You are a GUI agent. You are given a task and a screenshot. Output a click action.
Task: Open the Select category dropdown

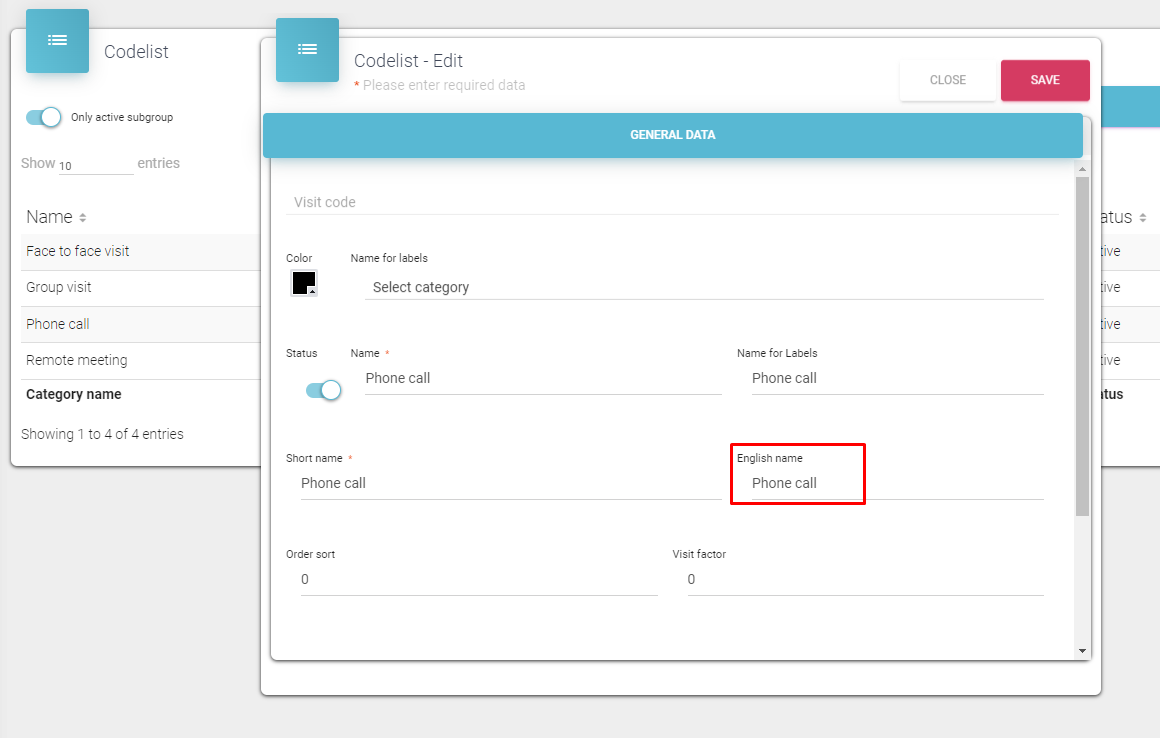point(704,287)
